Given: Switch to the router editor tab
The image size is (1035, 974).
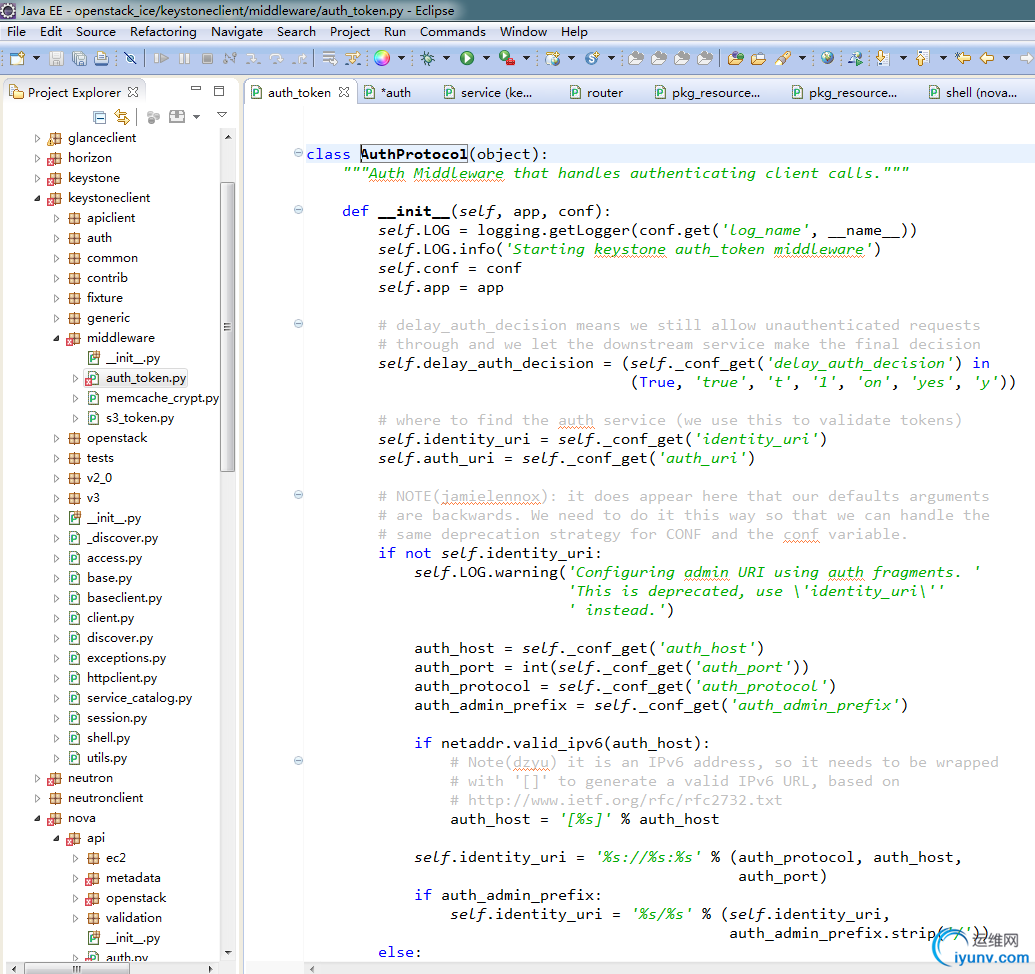Looking at the screenshot, I should coord(597,92).
